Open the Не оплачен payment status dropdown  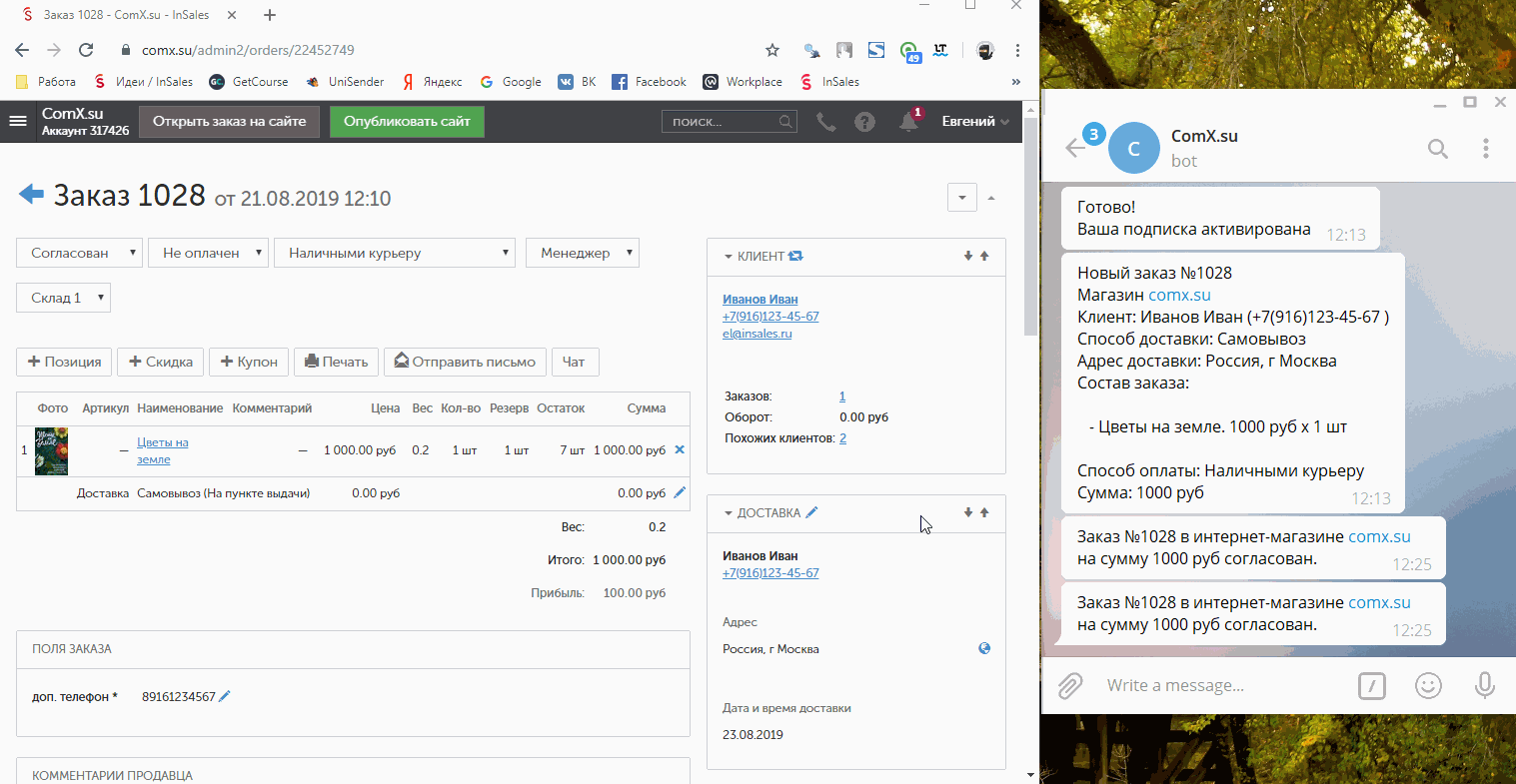click(209, 253)
